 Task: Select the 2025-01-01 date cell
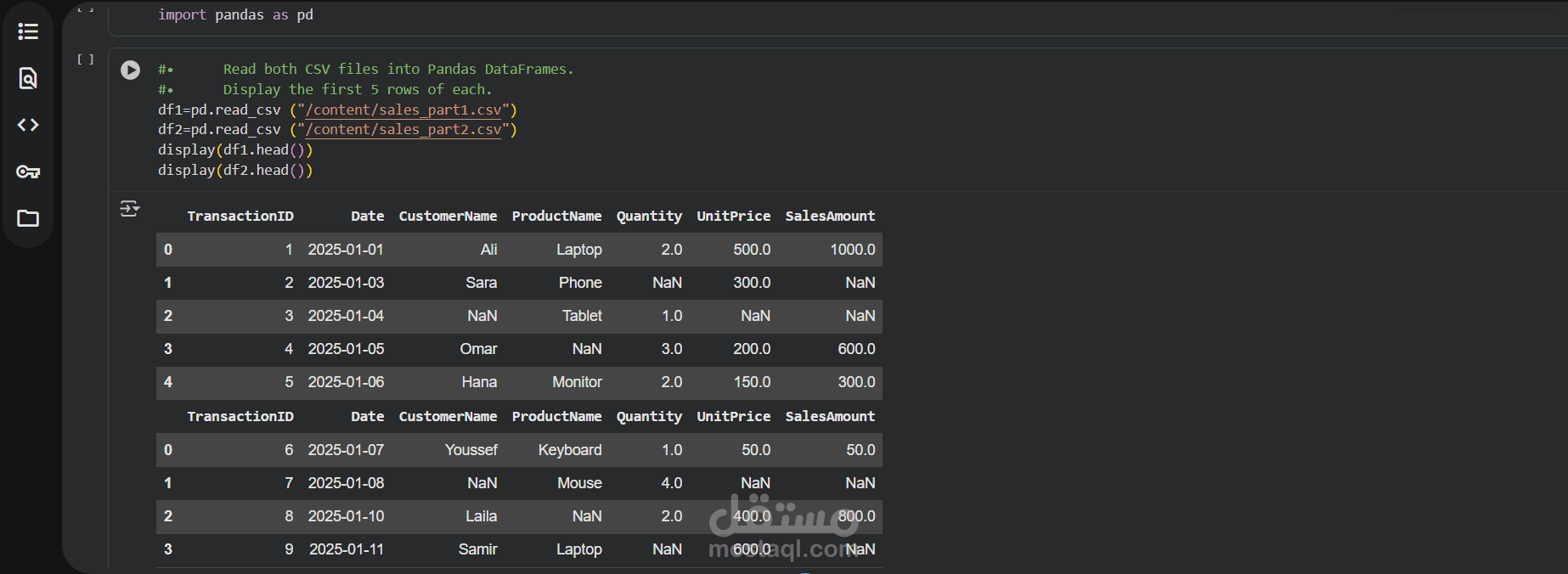pyautogui.click(x=346, y=250)
